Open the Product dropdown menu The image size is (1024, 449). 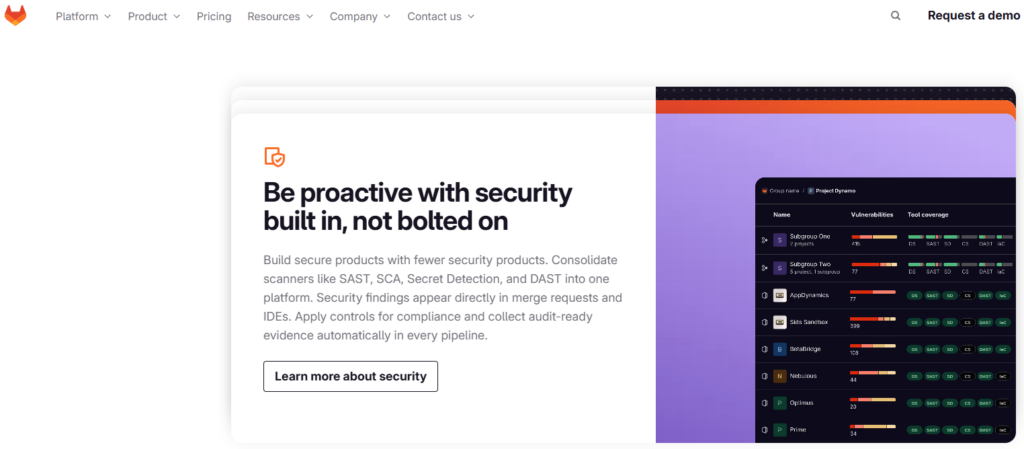154,16
